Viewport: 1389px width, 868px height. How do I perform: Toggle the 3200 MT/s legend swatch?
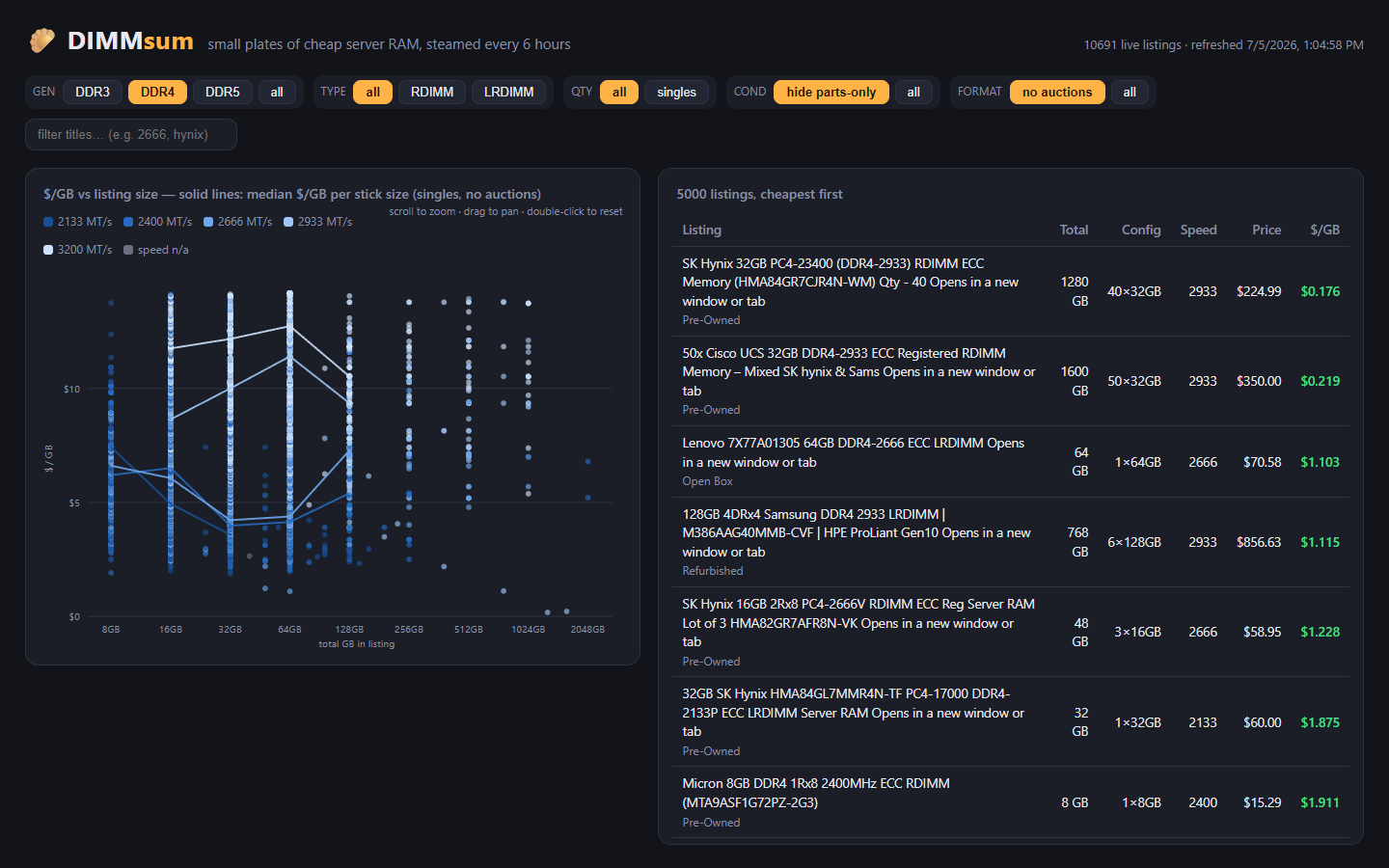click(x=48, y=250)
